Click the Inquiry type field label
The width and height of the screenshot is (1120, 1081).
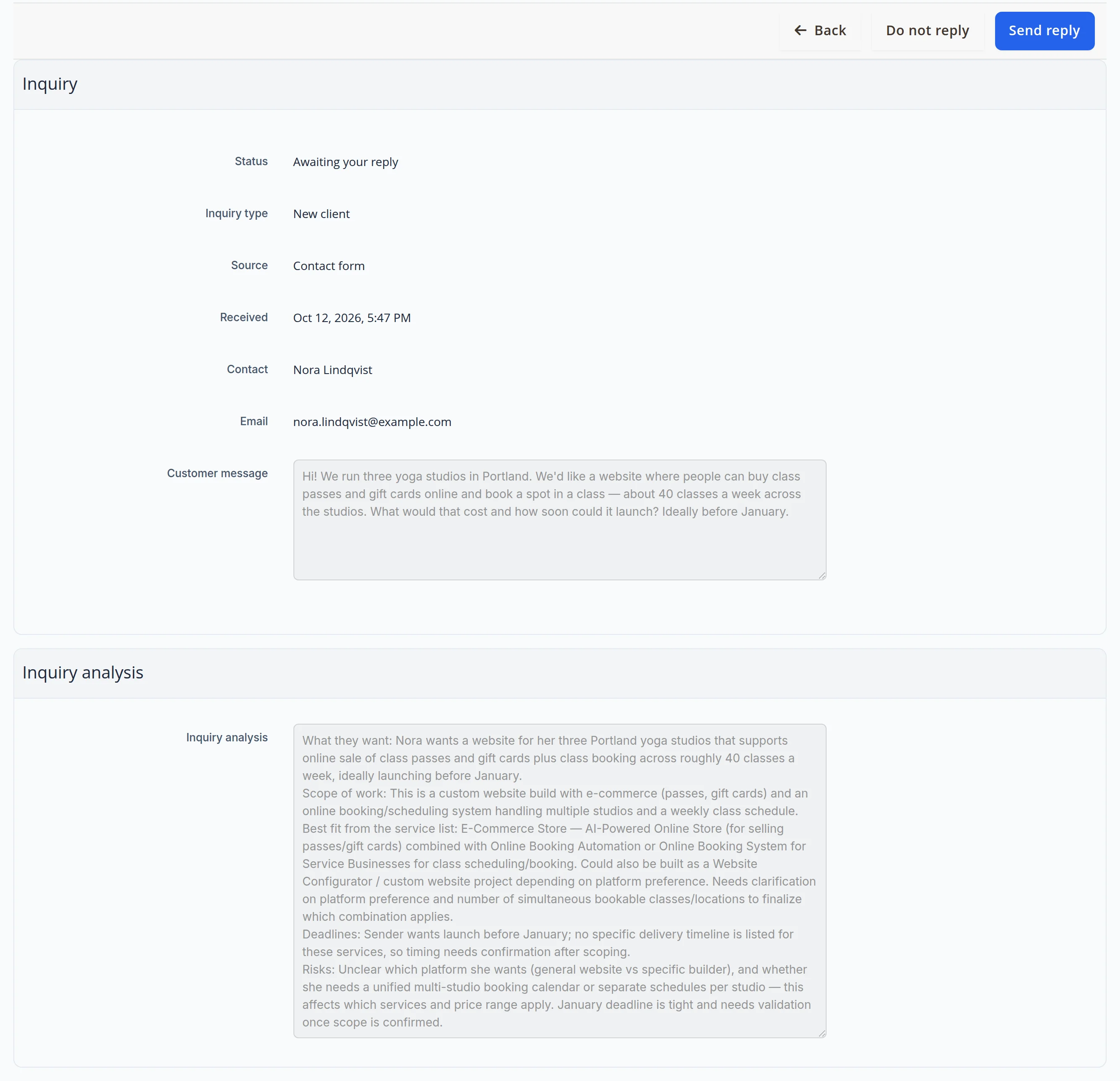point(236,213)
